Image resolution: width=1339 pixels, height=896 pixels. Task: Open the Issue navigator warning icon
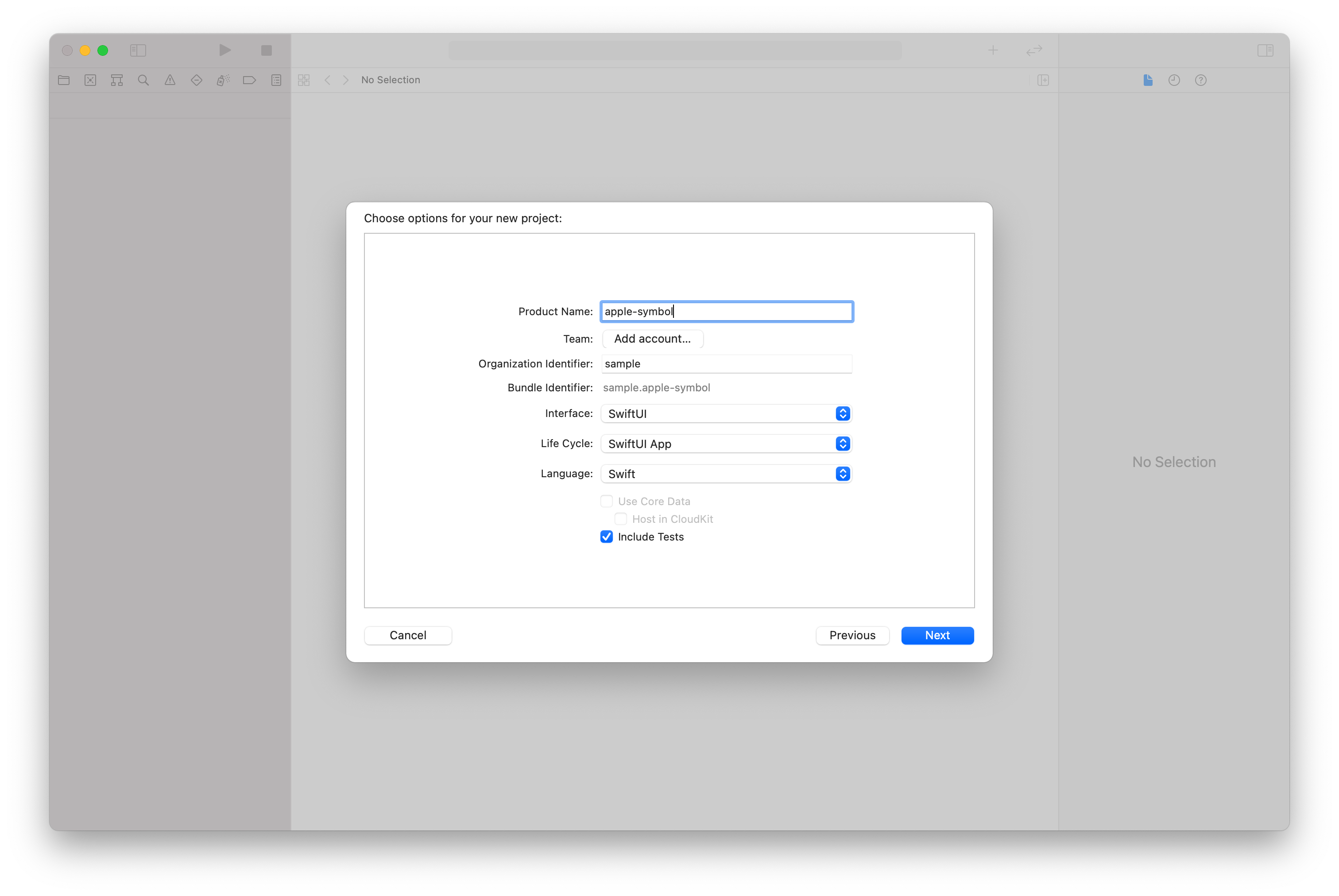point(170,80)
